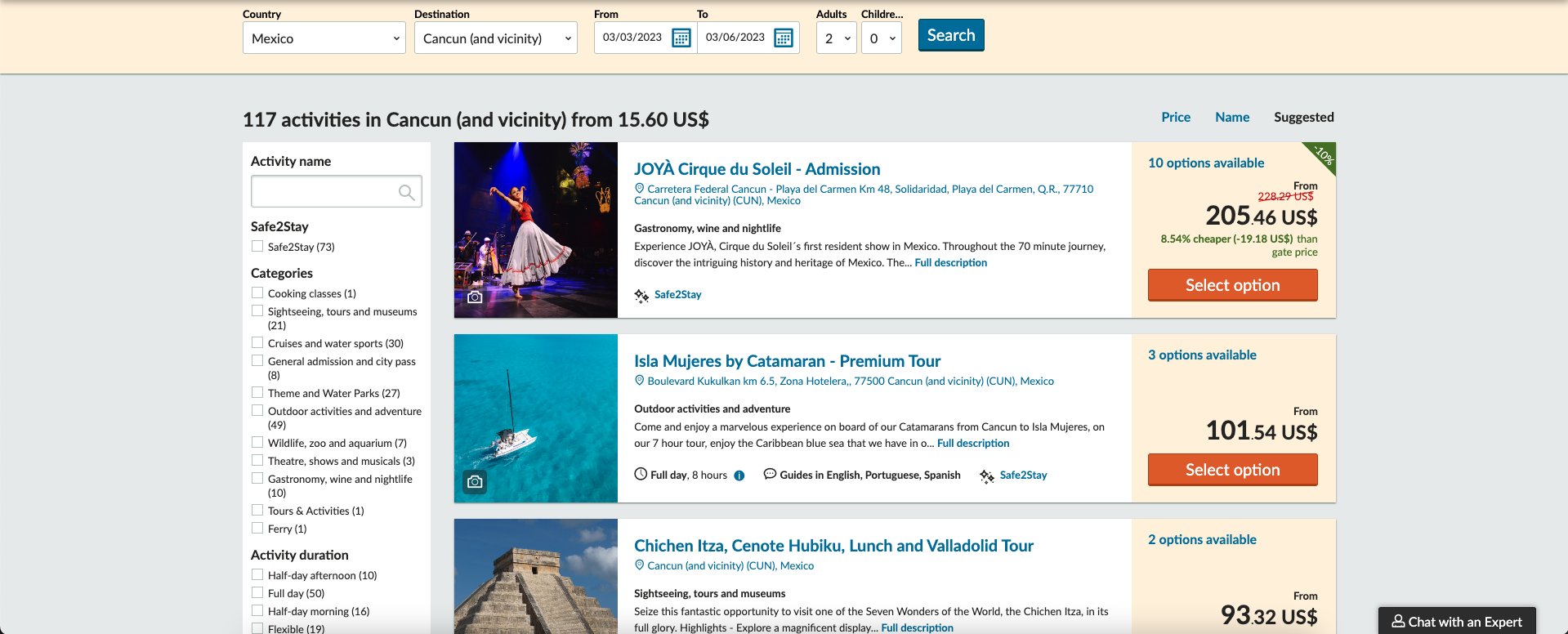Open photo gallery camera icon on JOYÀ image

[475, 297]
